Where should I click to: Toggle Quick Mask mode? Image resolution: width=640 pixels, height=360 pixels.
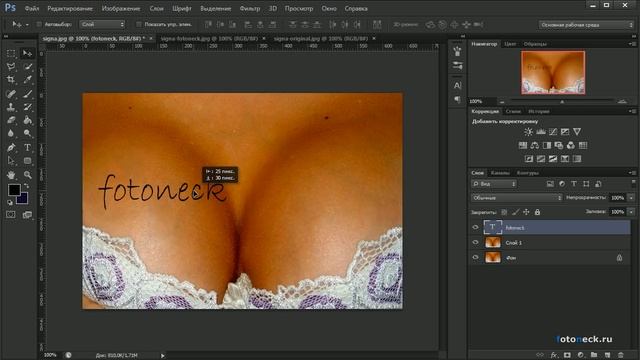[x=11, y=215]
